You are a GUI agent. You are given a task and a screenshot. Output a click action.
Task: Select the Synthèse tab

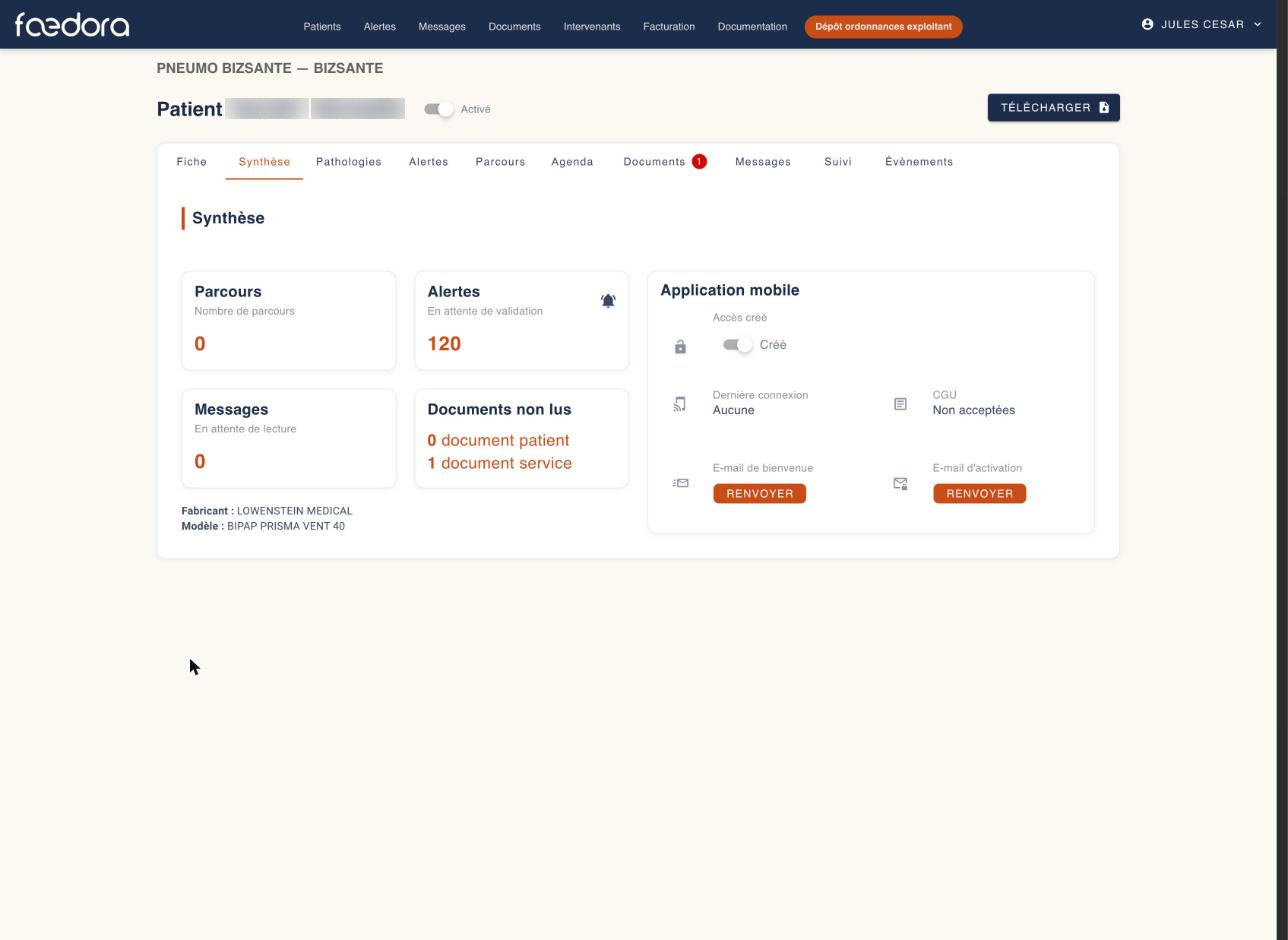264,162
